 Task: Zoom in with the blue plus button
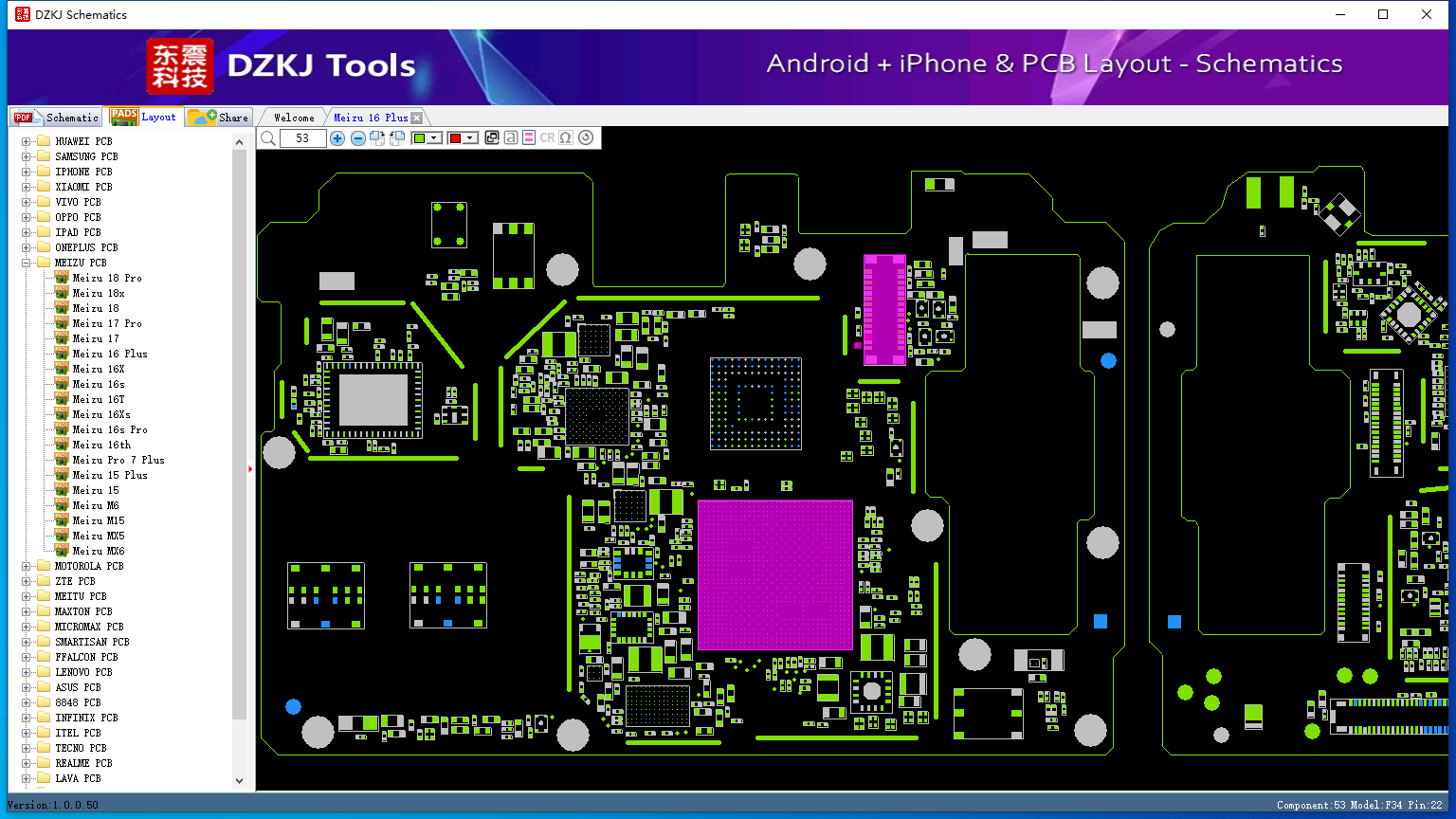337,138
